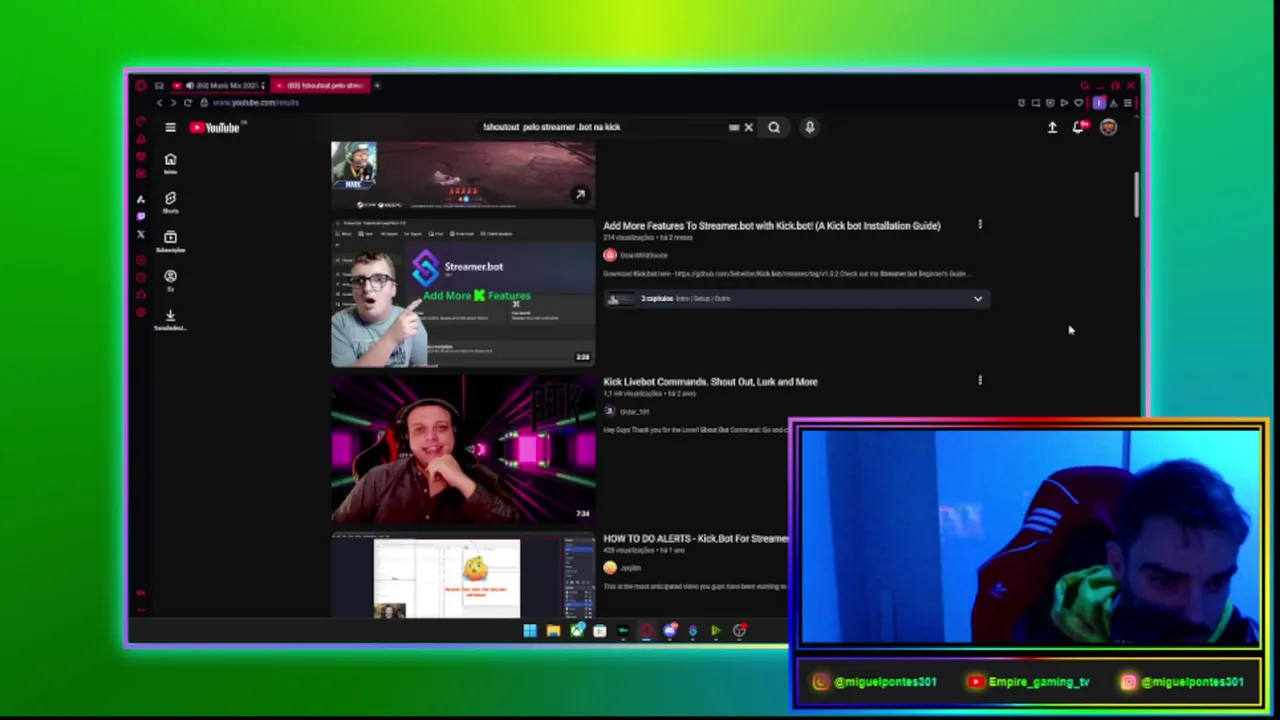Viewport: 1280px width, 720px height.
Task: Open channel avatar under 'Add More Features' video
Action: (x=610, y=255)
